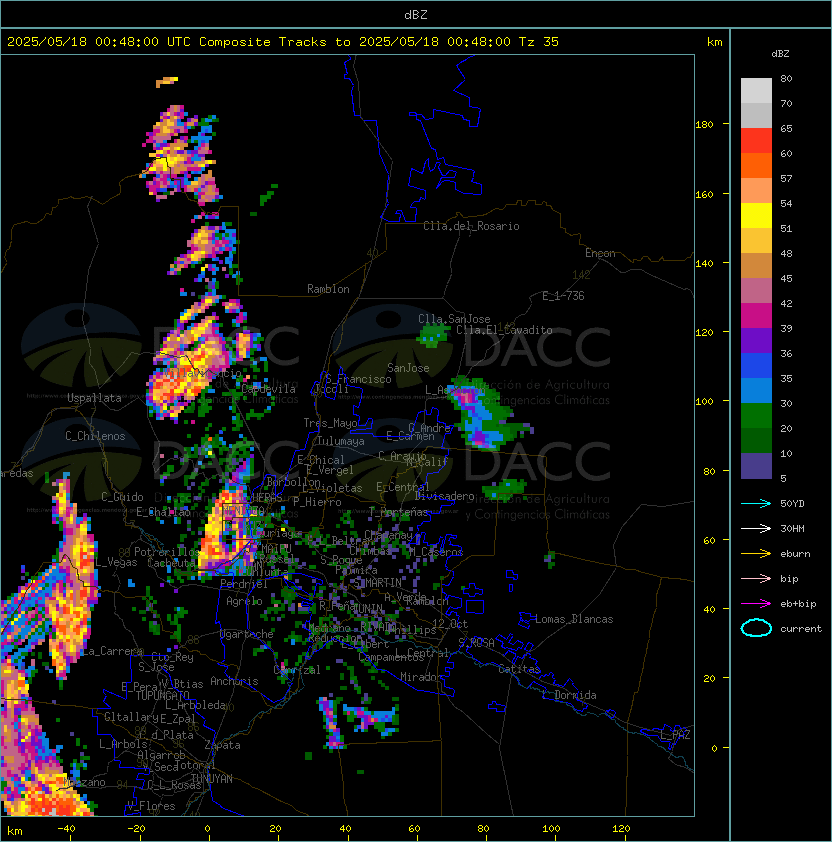
Task: Pick the bright yellow 51-54 dBZ swatch
Action: pos(756,215)
